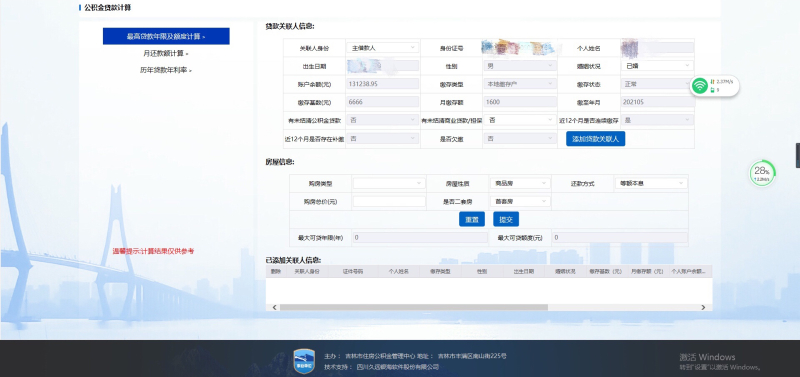
Task: Open the 历年贷款年利率 menu item
Action: (x=166, y=70)
